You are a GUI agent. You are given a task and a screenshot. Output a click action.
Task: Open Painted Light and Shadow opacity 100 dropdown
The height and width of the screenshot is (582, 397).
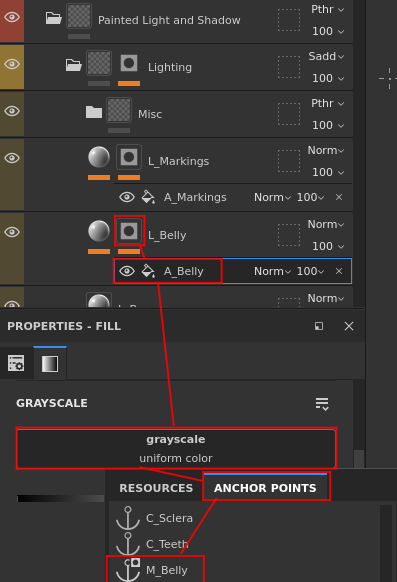coord(328,31)
